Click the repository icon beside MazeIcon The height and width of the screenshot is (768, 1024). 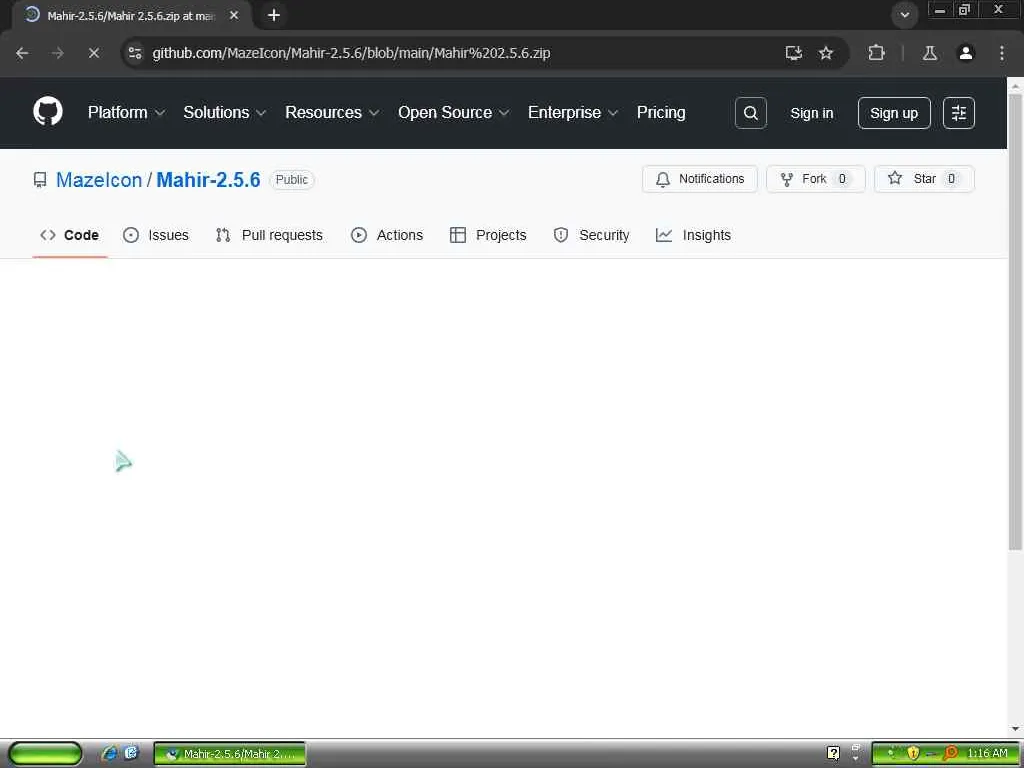(40, 180)
